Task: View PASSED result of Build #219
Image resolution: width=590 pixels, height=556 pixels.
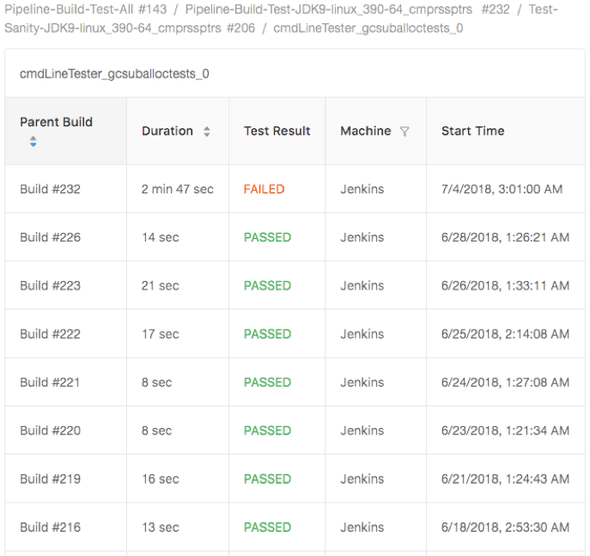Action: pos(267,479)
